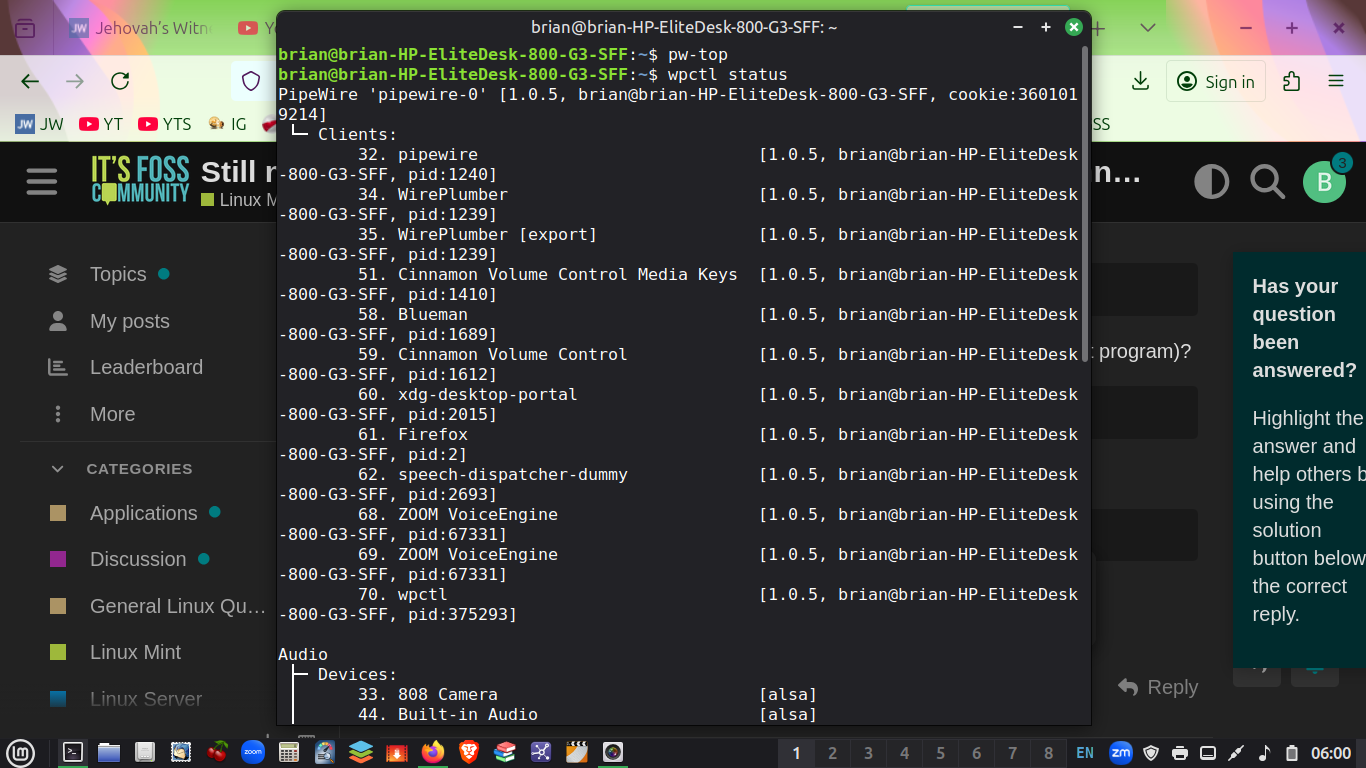
Task: Switch to workspace 3 in the panel
Action: 868,753
